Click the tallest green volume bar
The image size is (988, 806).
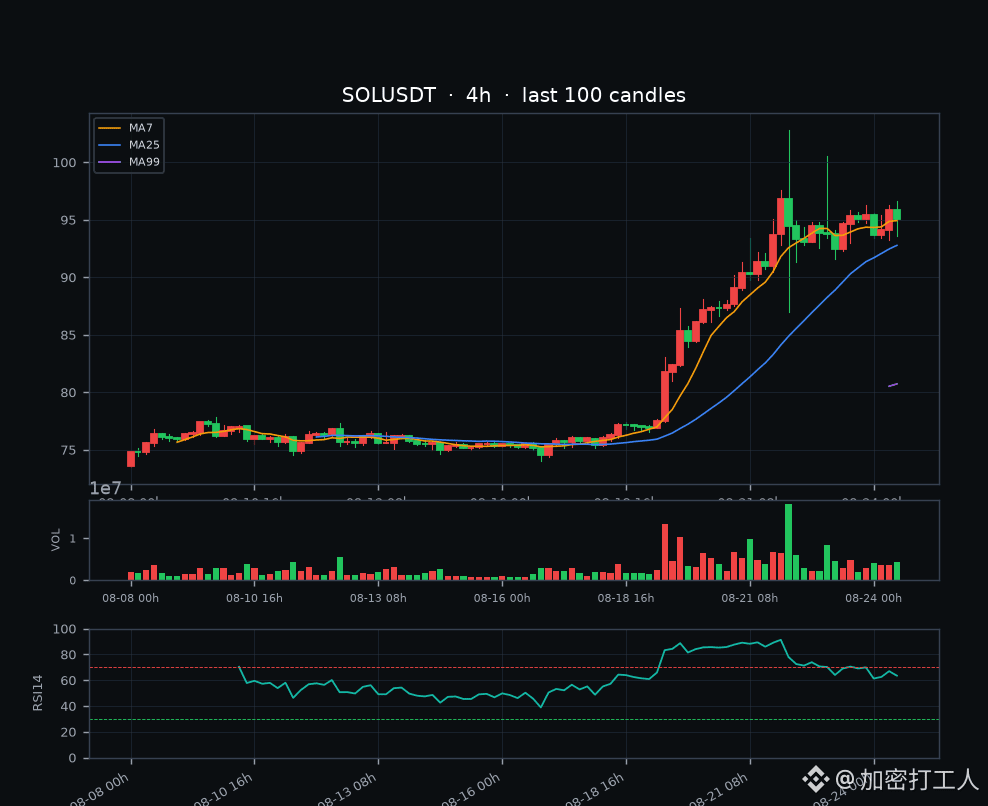tap(788, 542)
